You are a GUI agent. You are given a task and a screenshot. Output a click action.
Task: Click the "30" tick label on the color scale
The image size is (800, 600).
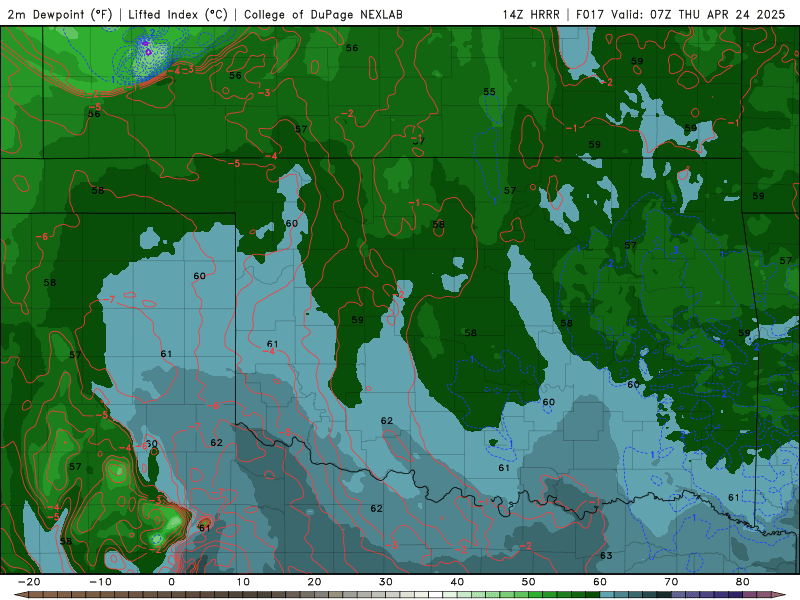coord(386,582)
